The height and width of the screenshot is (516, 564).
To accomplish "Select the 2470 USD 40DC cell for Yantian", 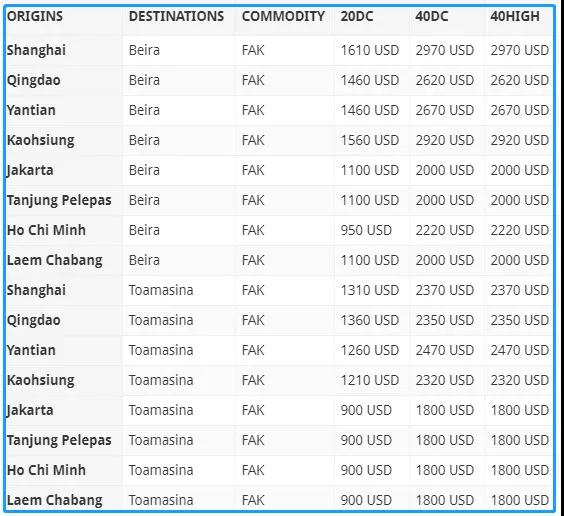I will (445, 350).
